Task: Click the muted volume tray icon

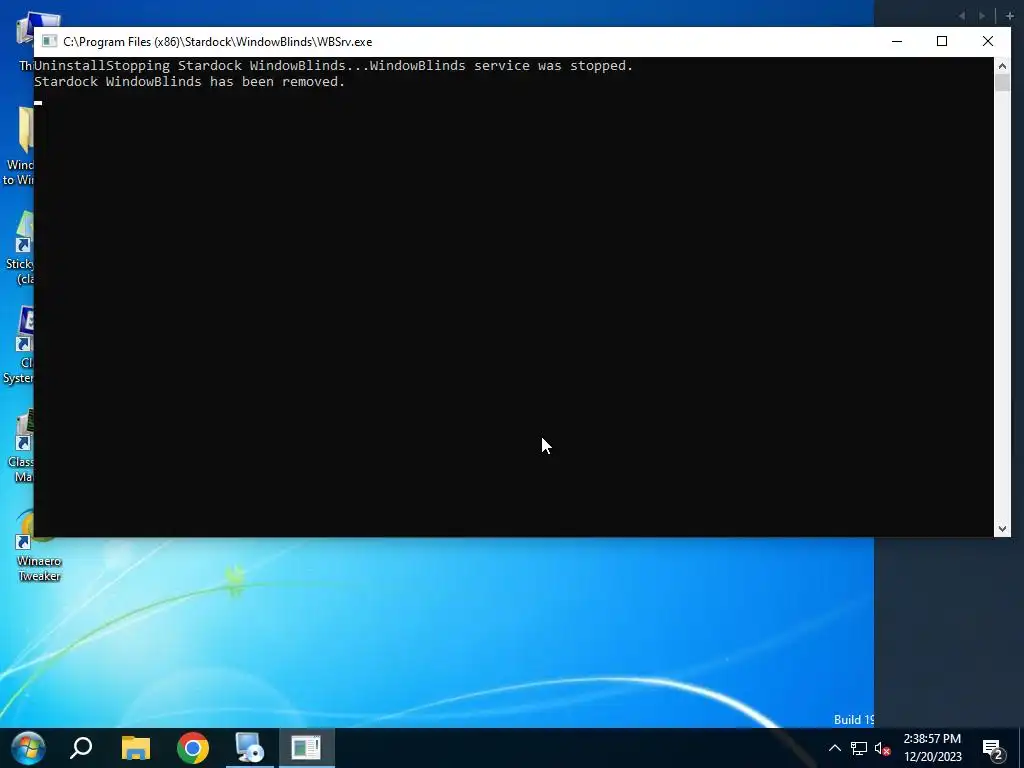Action: point(882,748)
